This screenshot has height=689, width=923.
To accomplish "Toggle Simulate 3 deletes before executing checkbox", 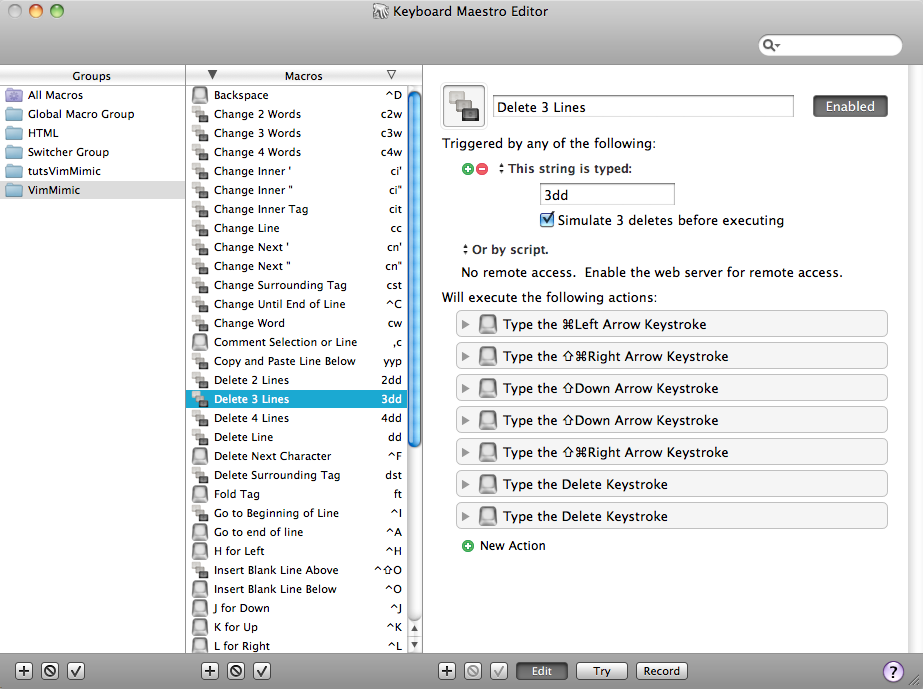I will (x=547, y=220).
